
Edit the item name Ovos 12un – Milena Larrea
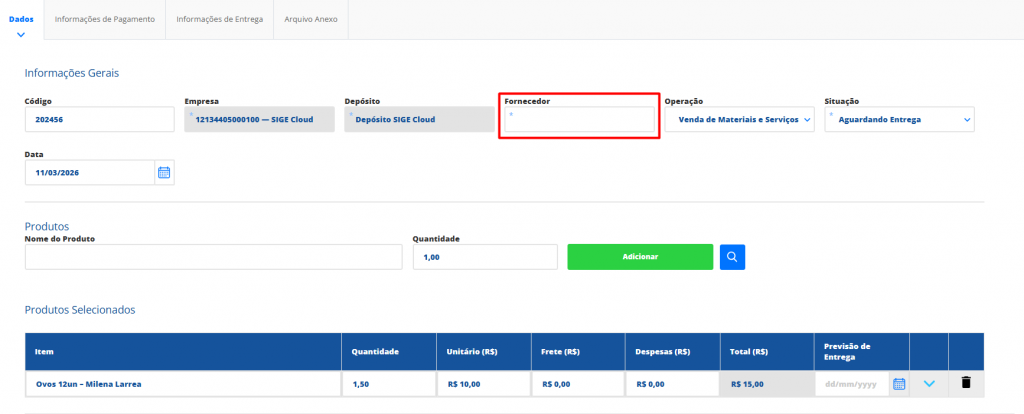(x=183, y=384)
